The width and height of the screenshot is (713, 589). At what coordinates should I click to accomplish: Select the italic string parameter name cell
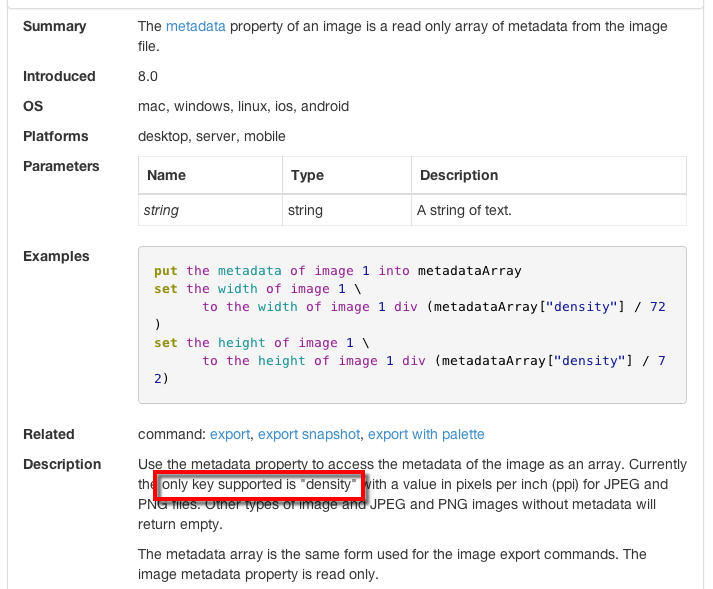pyautogui.click(x=162, y=210)
